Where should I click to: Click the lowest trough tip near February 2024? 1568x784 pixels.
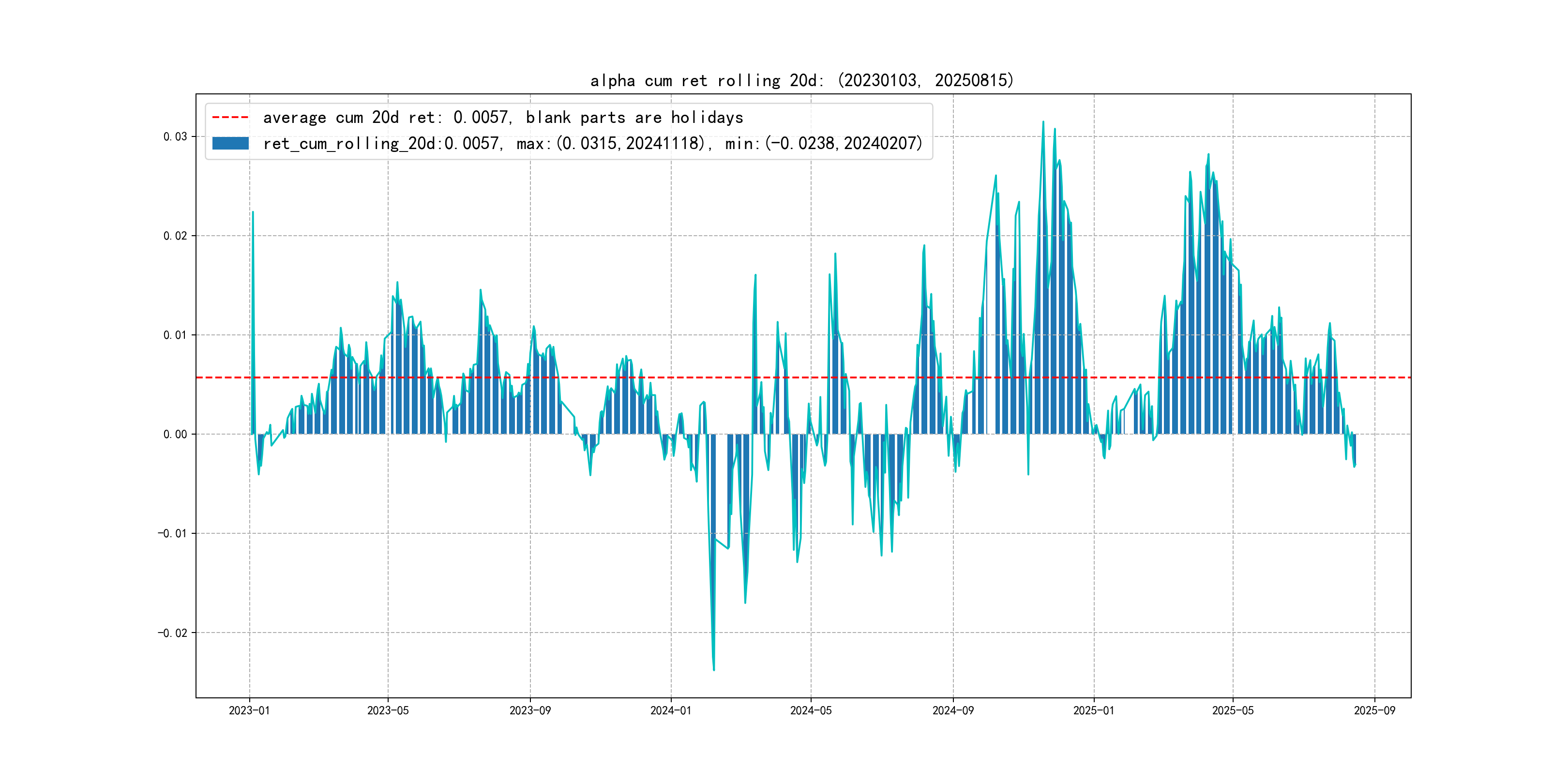(x=714, y=670)
